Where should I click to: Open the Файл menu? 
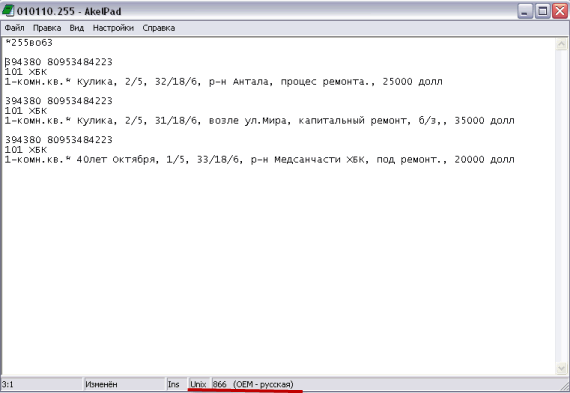click(x=14, y=28)
